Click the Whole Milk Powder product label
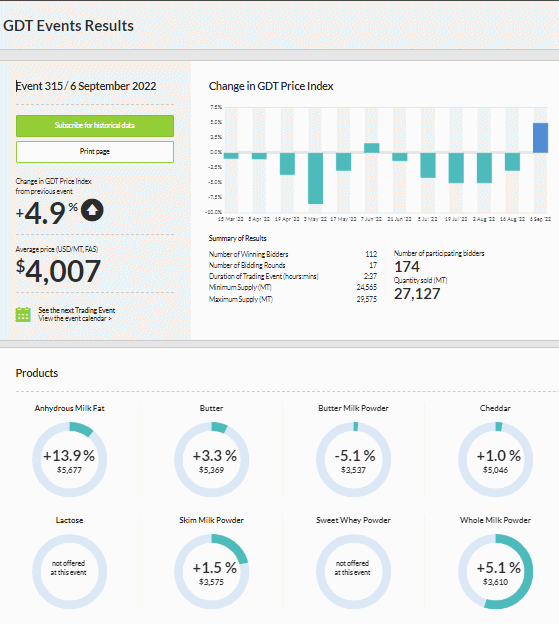The width and height of the screenshot is (559, 624). coord(495,520)
